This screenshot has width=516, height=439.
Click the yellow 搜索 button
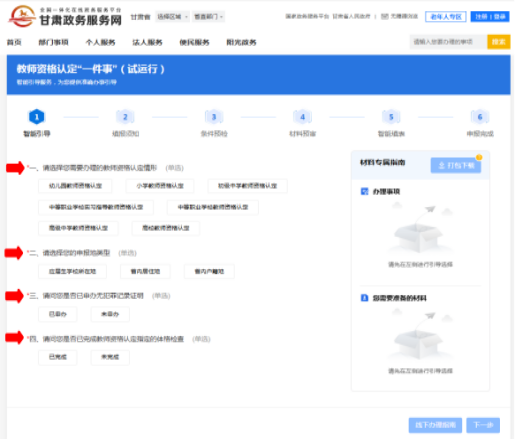click(x=499, y=42)
